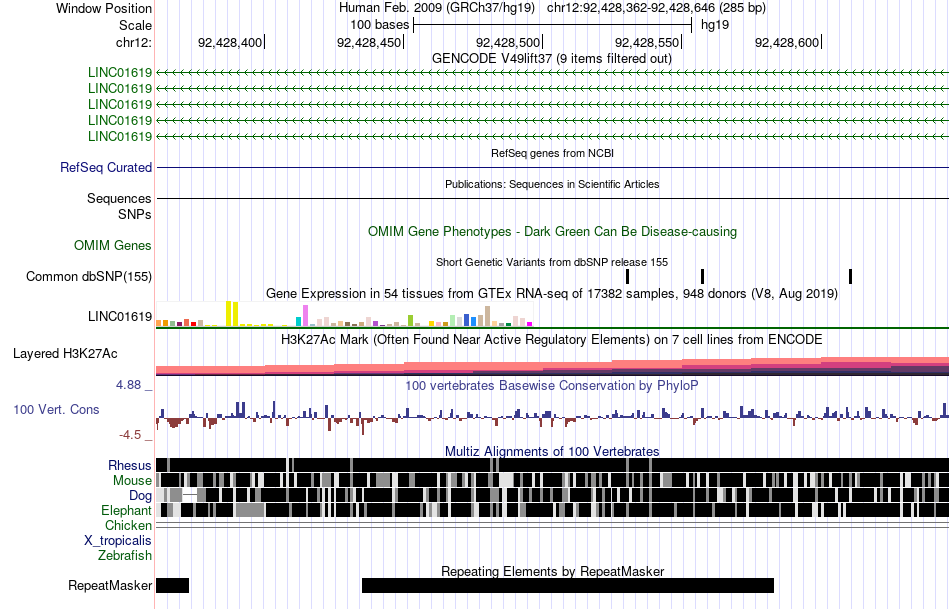Click the Zebrafish alignment label
The height and width of the screenshot is (609, 950).
pos(125,556)
